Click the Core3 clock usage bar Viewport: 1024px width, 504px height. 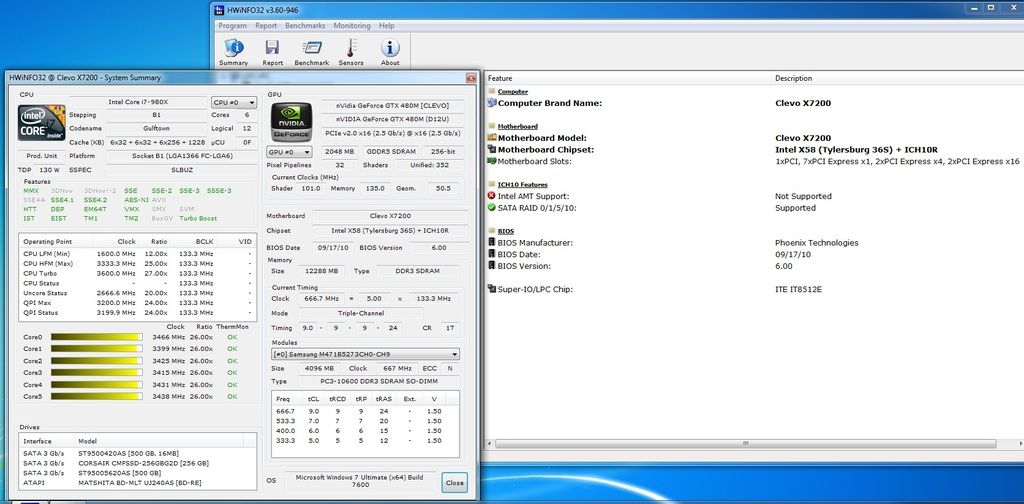point(97,373)
